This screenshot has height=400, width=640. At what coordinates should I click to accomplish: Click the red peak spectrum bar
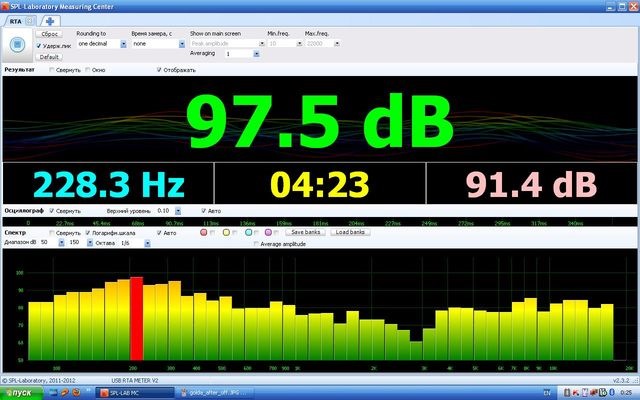pyautogui.click(x=136, y=318)
